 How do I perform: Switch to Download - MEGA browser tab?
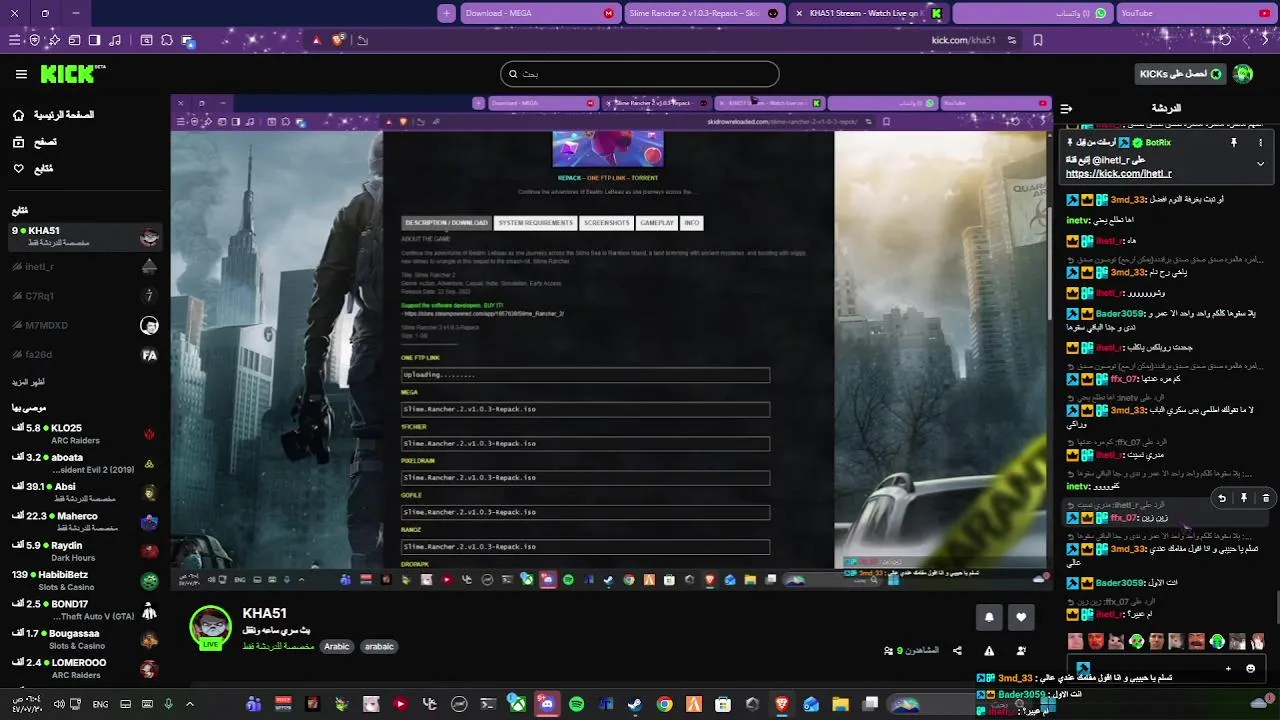[539, 13]
